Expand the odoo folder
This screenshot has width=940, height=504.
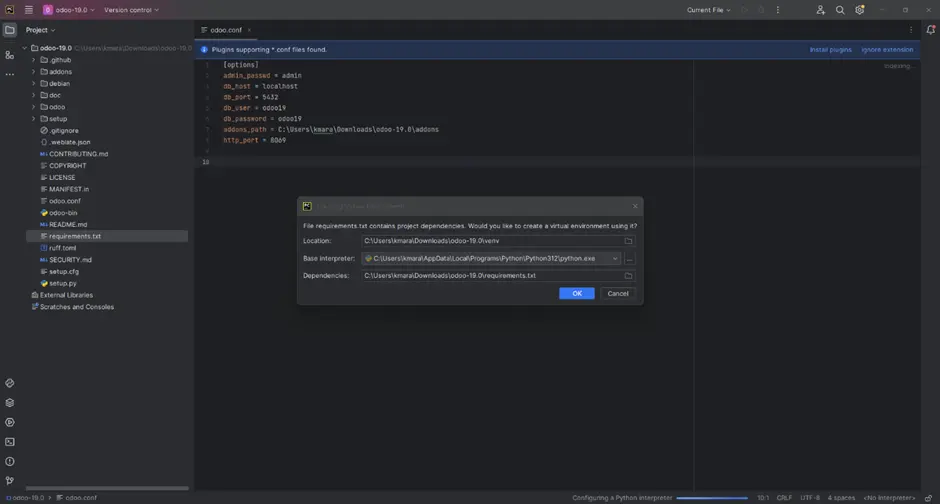click(x=34, y=107)
